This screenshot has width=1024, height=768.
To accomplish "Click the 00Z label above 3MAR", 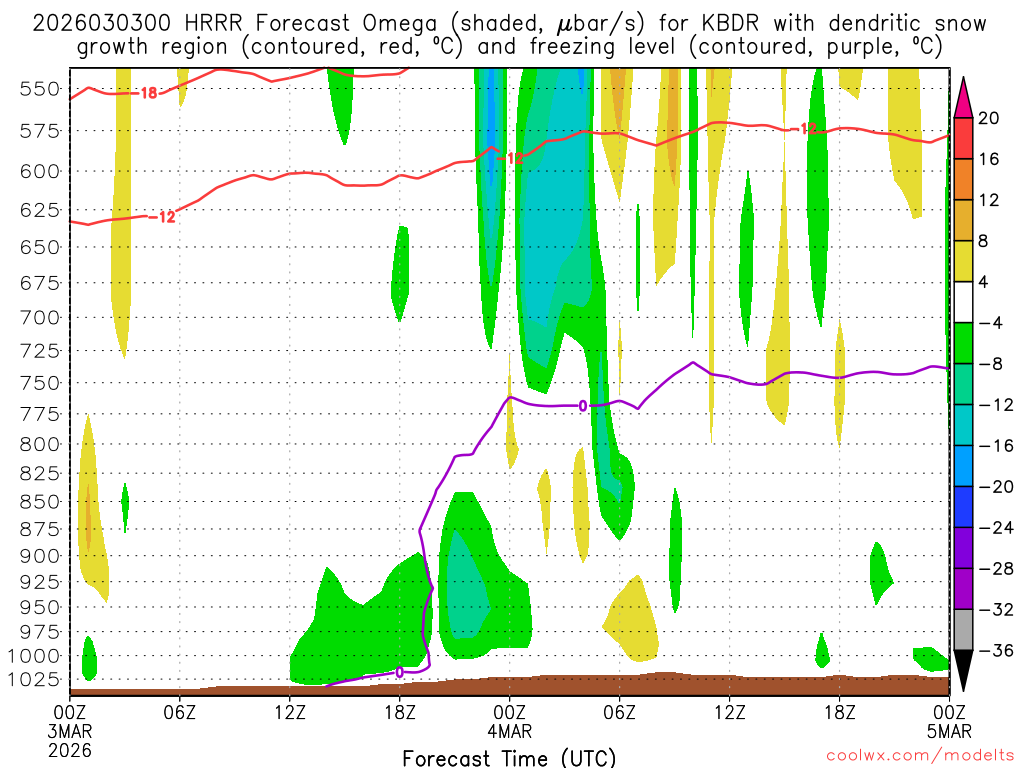I will point(70,712).
